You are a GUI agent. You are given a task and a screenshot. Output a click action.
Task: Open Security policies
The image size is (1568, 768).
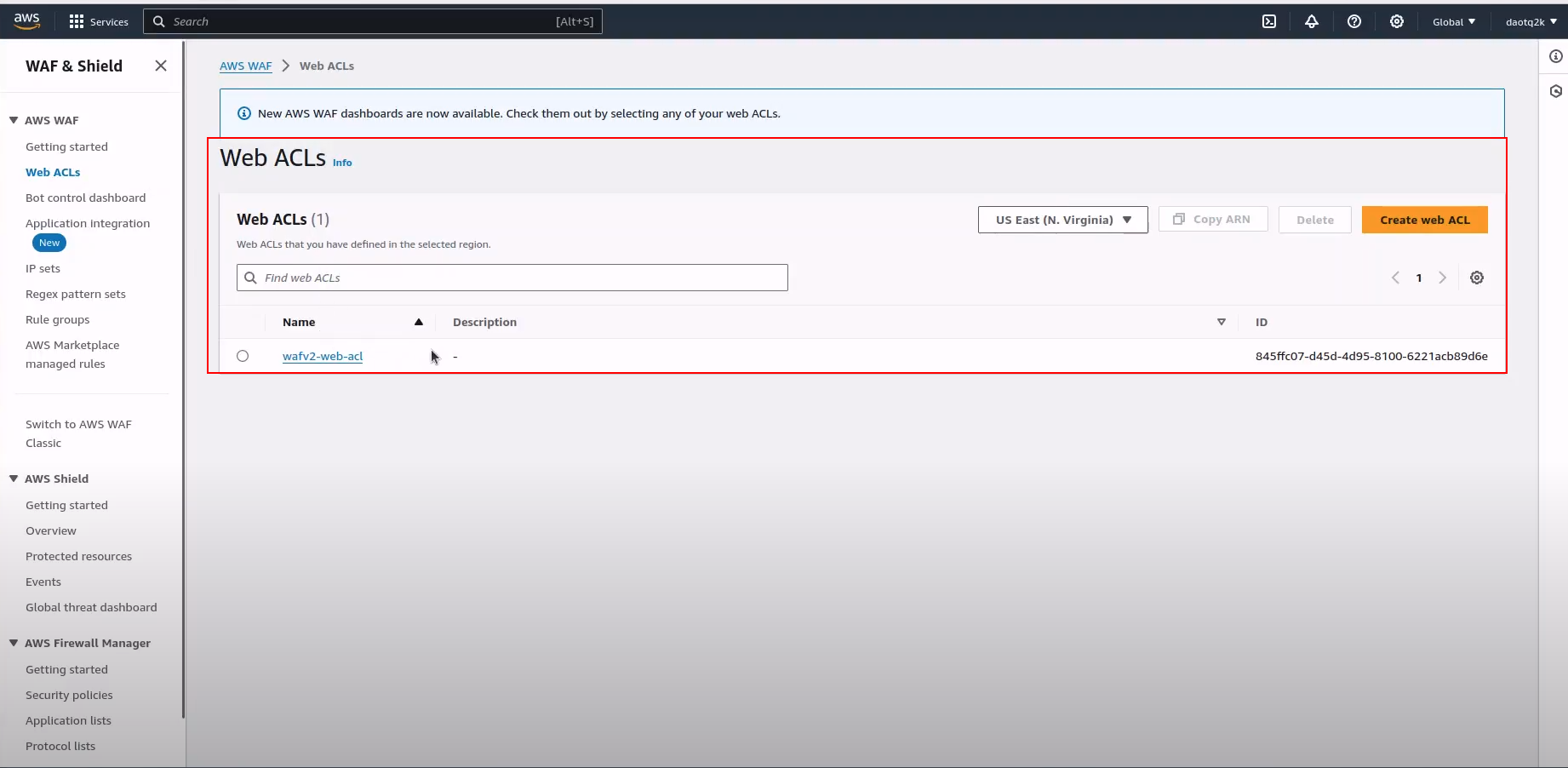pos(69,695)
